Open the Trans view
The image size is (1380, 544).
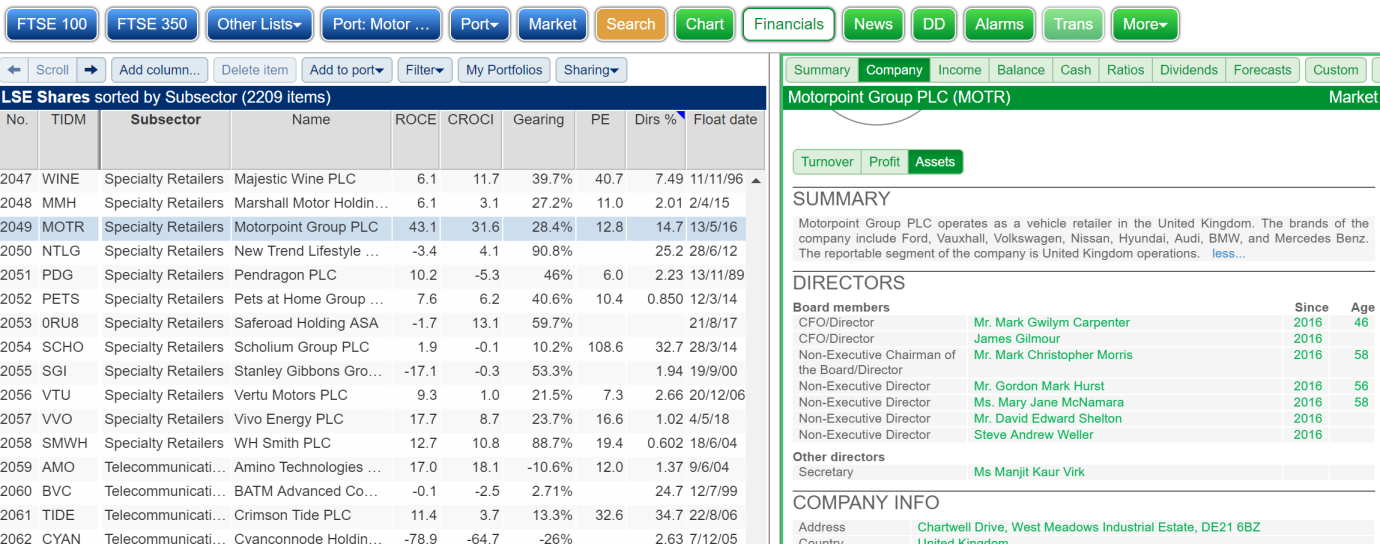tap(1073, 24)
